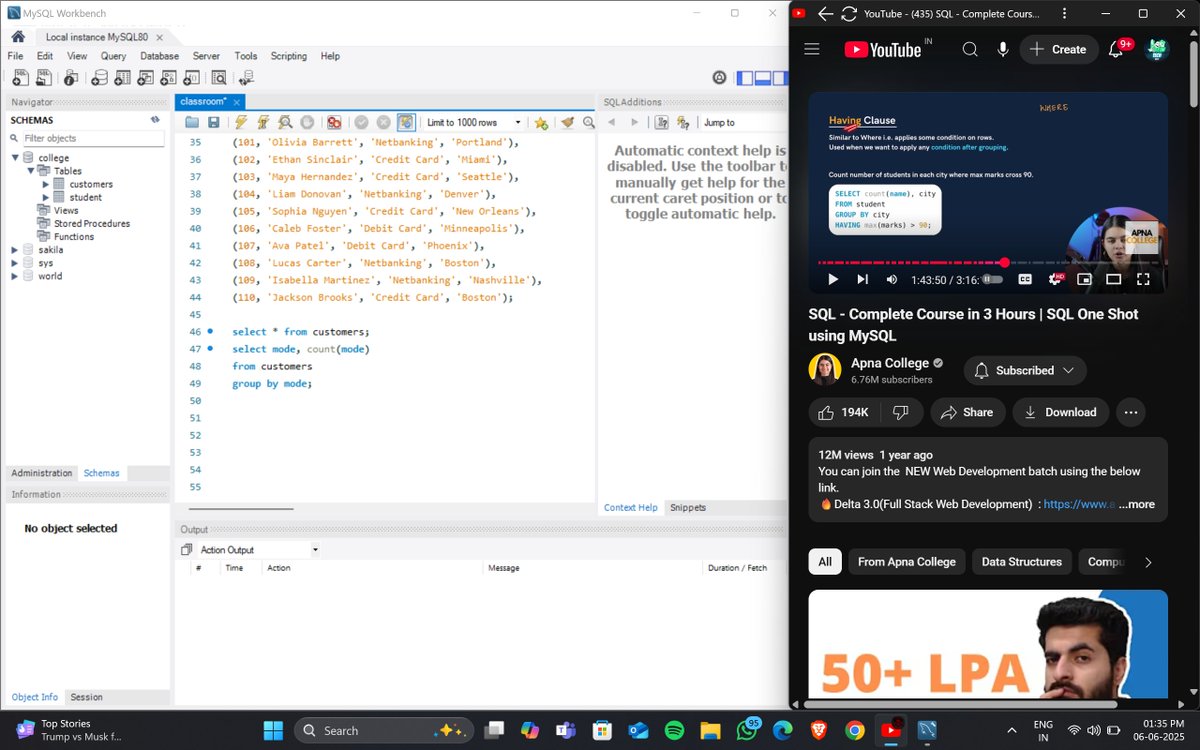Switch to the Administration tab
The image size is (1200, 750).
[x=42, y=473]
